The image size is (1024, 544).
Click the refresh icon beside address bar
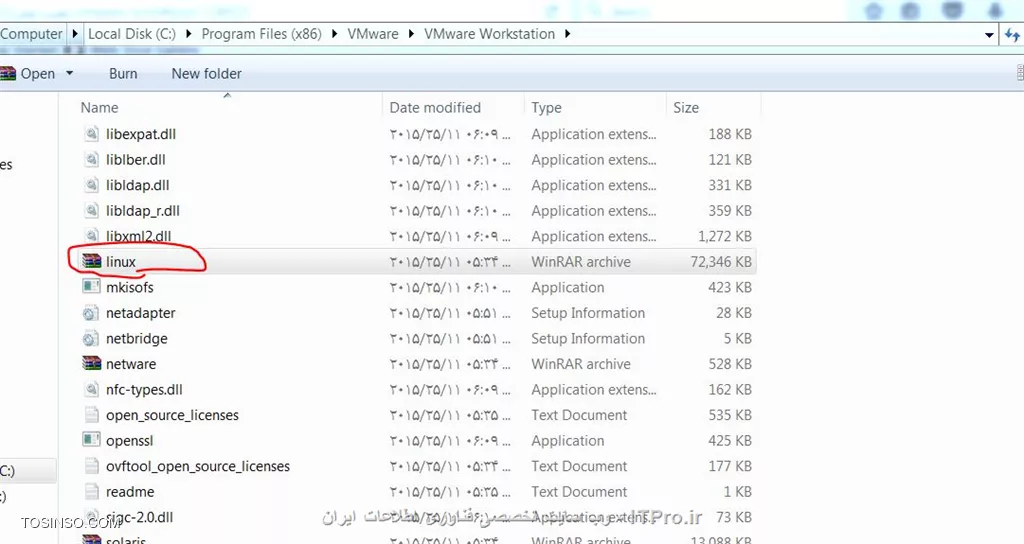pyautogui.click(x=1012, y=35)
